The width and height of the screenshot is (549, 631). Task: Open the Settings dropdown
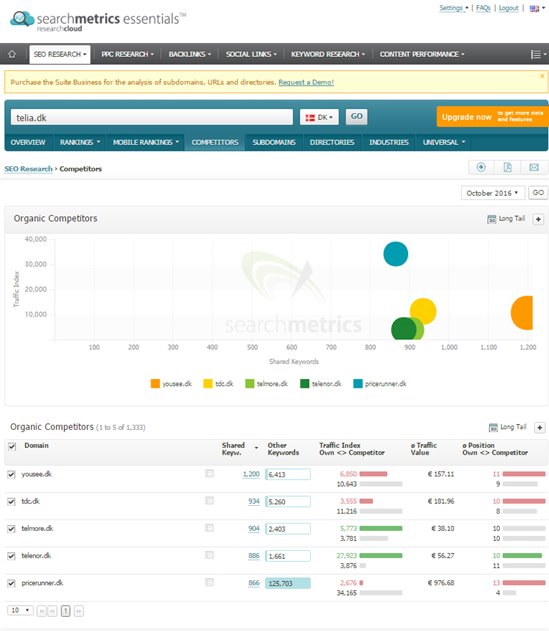pyautogui.click(x=453, y=8)
